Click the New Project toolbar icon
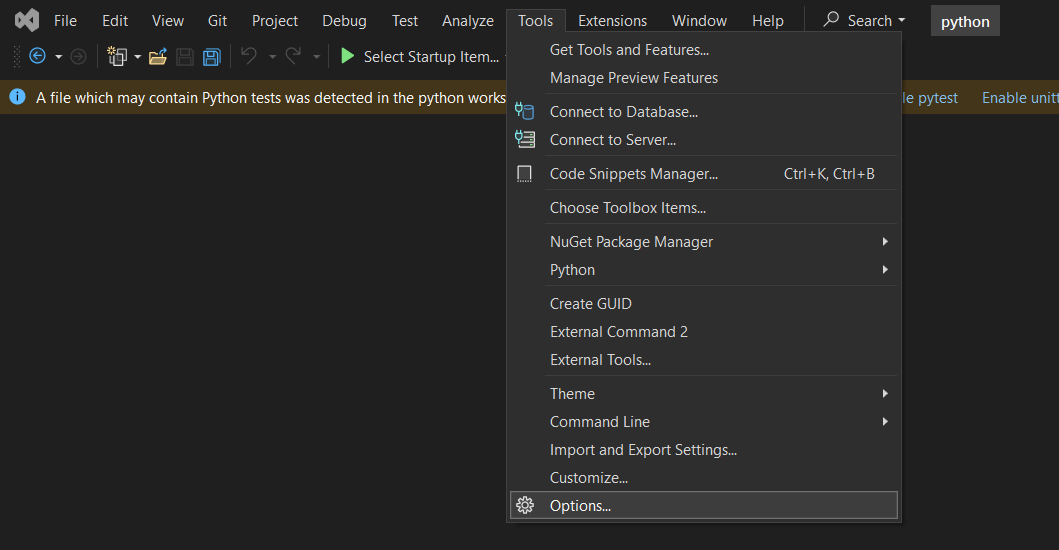1059x550 pixels. pyautogui.click(x=118, y=57)
